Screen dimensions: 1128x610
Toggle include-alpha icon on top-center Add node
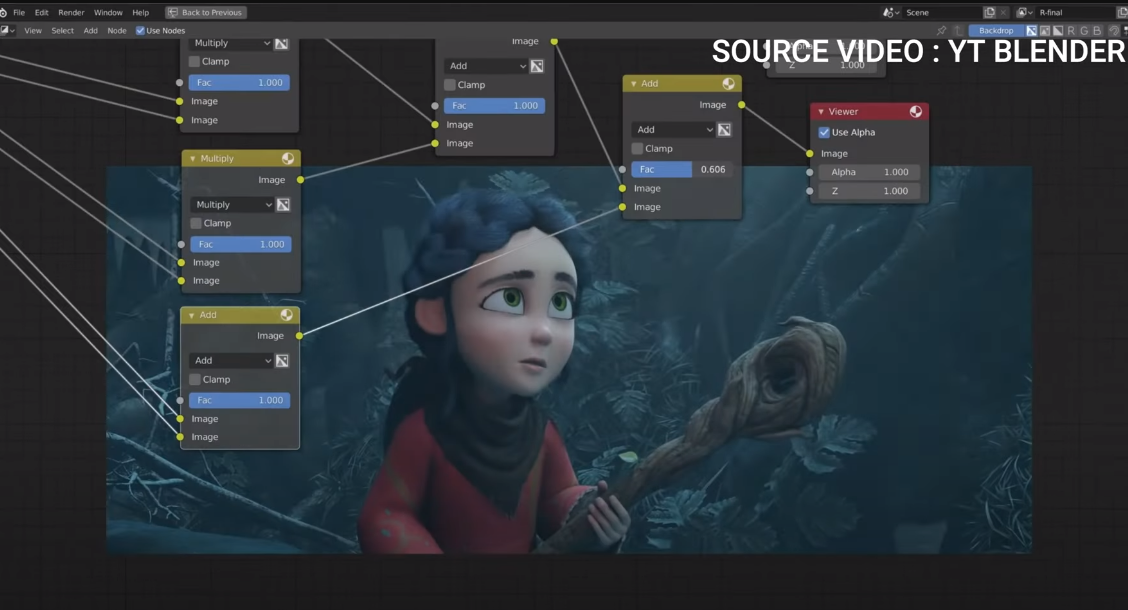[537, 66]
